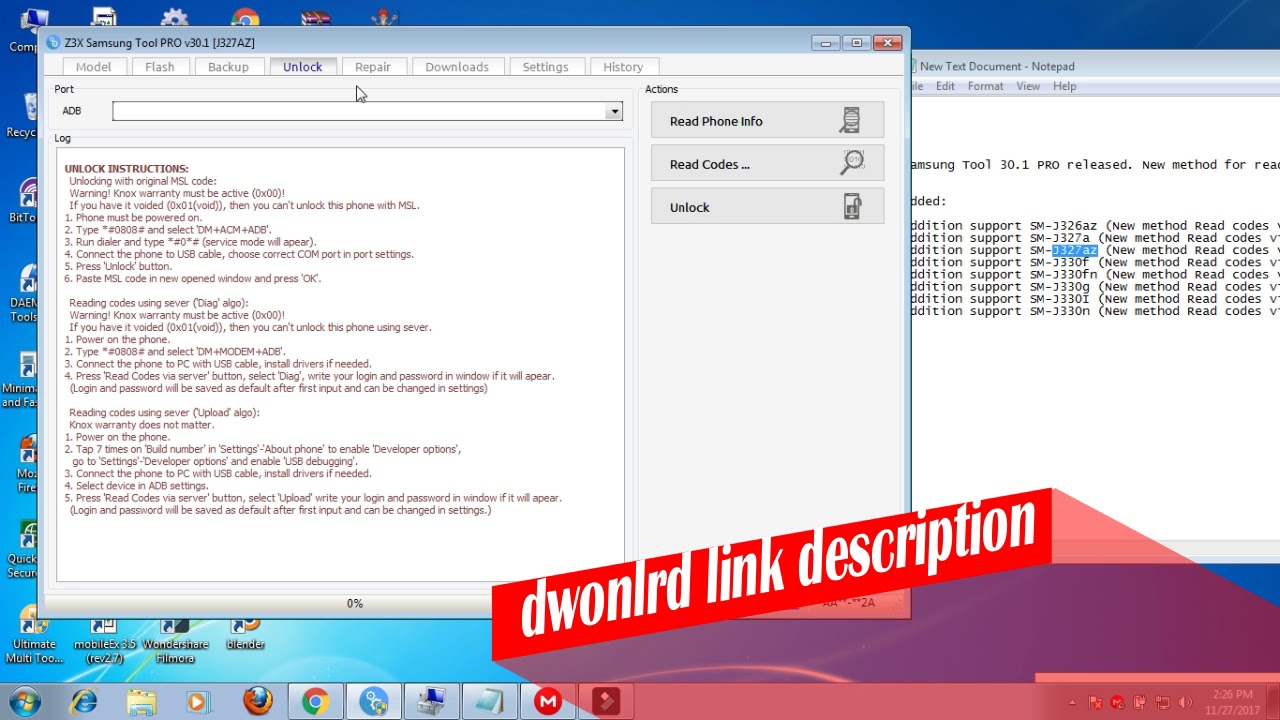This screenshot has width=1280, height=720.
Task: Open the red recorder app on taskbar
Action: click(x=606, y=702)
